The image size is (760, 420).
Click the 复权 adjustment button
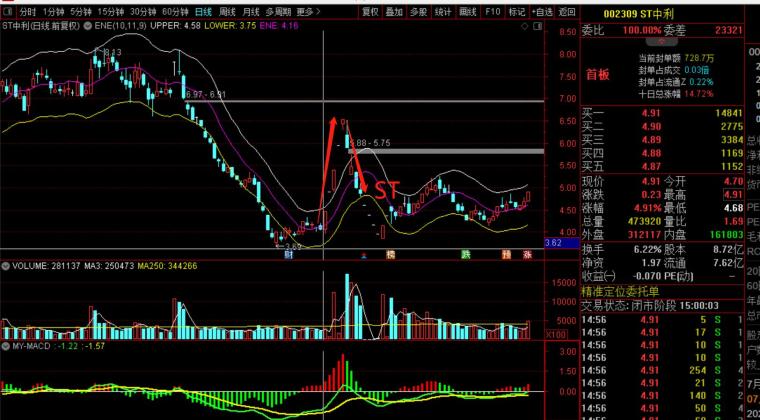(370, 12)
